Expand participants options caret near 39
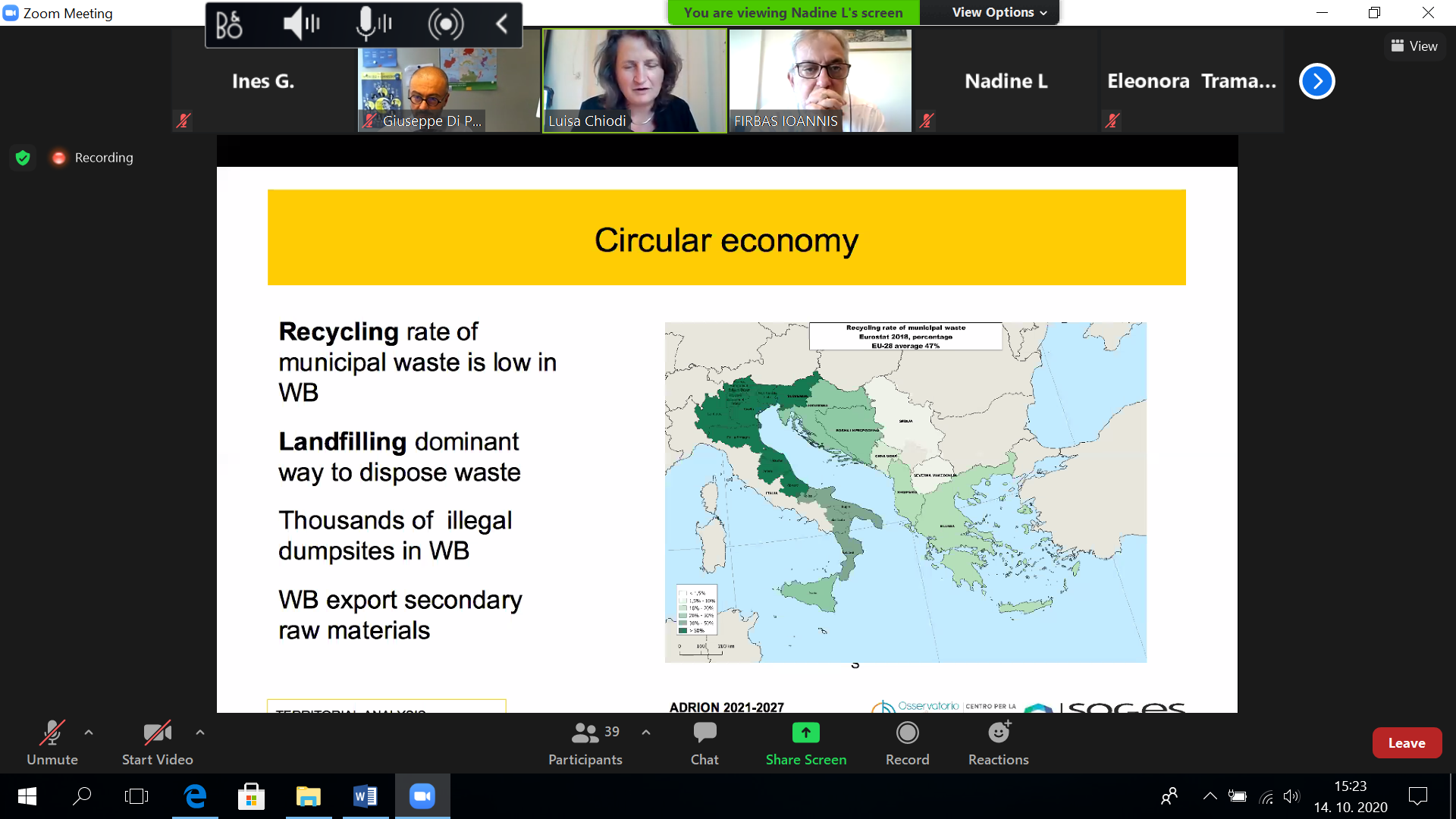1456x819 pixels. pos(646,733)
